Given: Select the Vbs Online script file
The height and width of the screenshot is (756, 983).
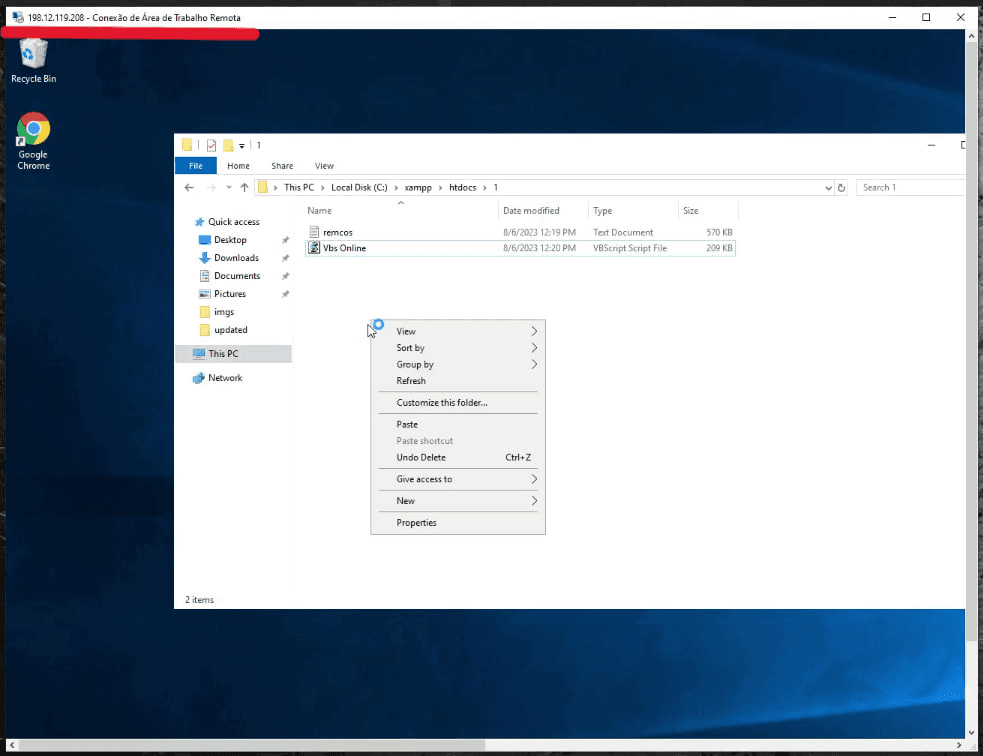Looking at the screenshot, I should (520, 248).
